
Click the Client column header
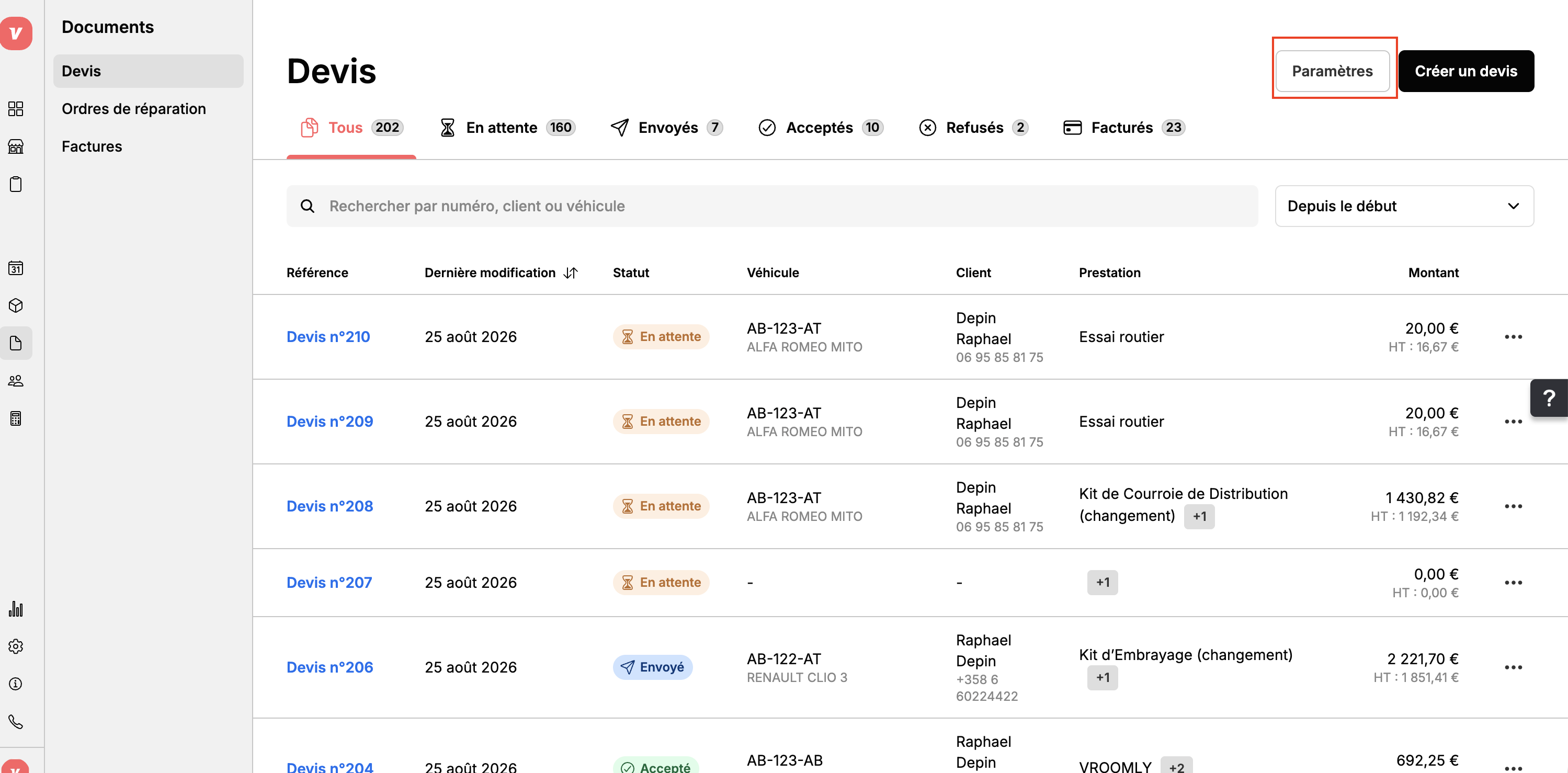coord(973,272)
